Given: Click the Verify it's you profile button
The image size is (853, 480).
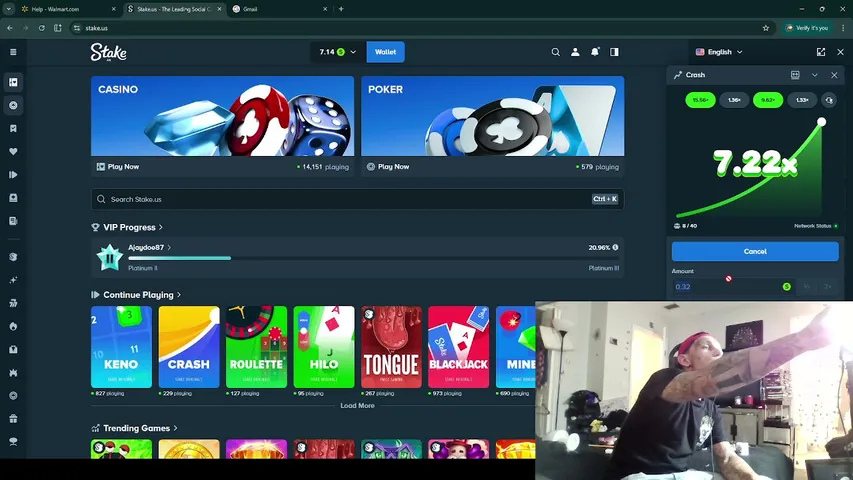Looking at the screenshot, I should tap(807, 28).
